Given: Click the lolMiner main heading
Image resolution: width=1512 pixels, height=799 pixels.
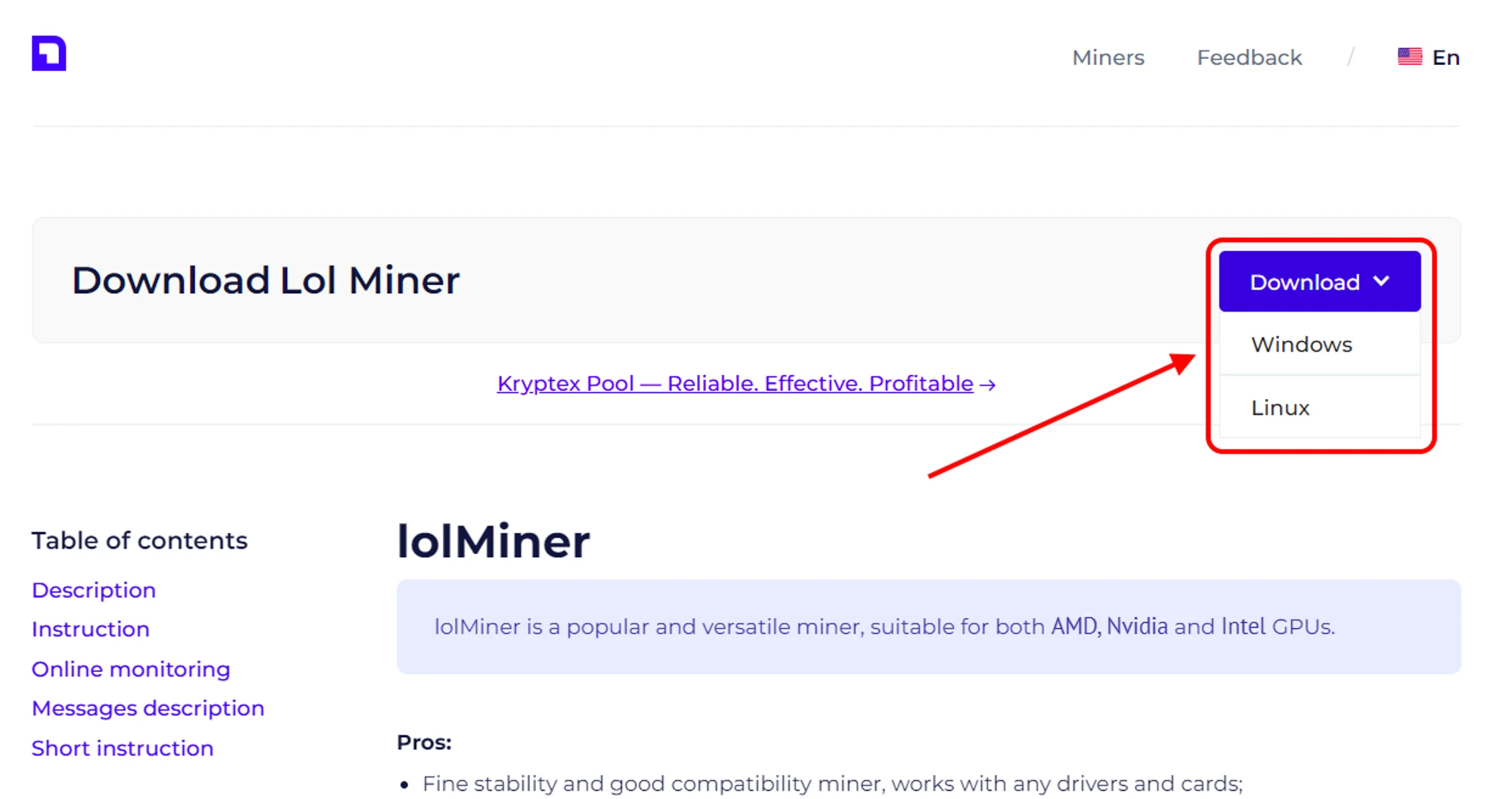Looking at the screenshot, I should point(493,541).
